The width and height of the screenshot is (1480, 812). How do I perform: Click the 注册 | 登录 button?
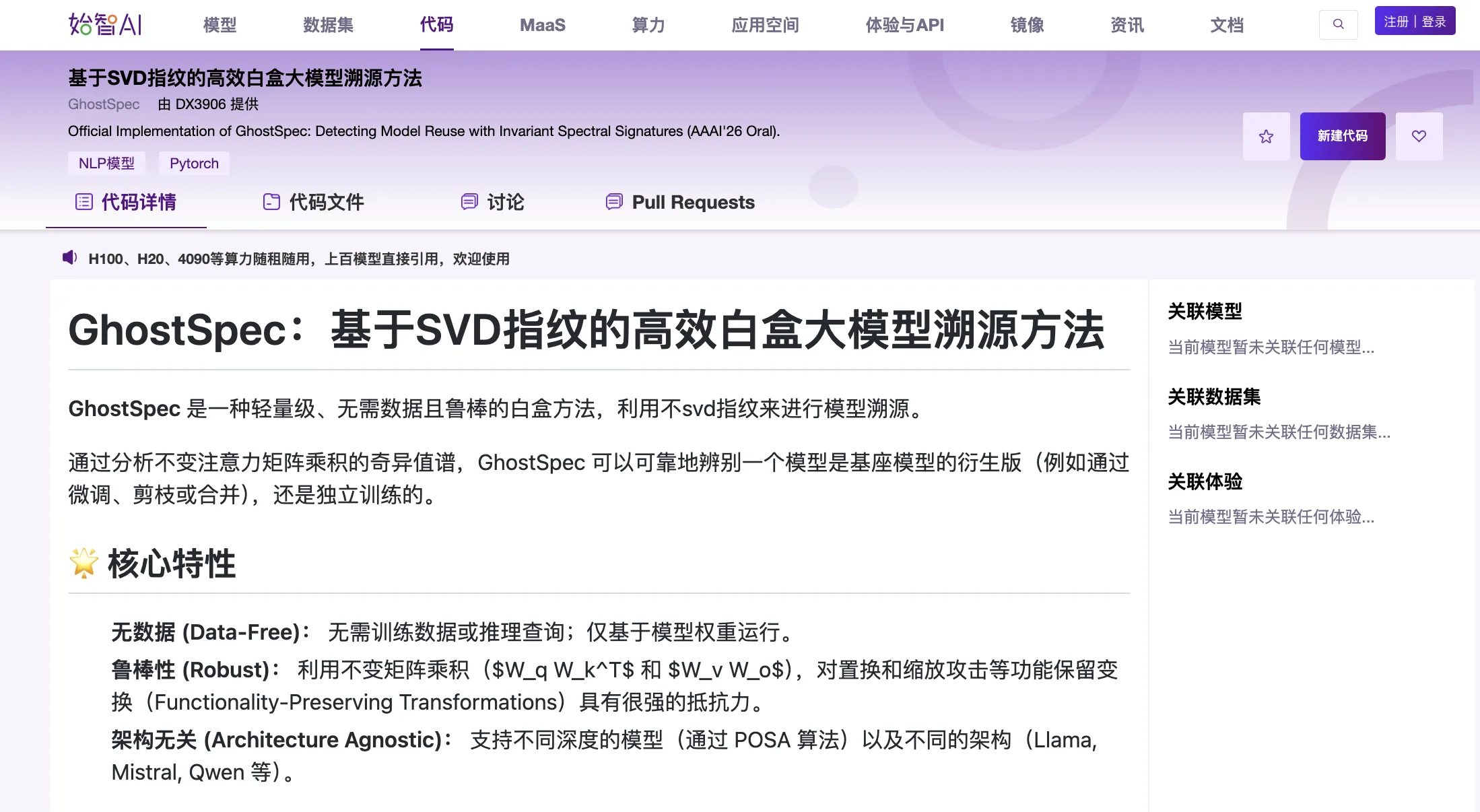click(1415, 22)
